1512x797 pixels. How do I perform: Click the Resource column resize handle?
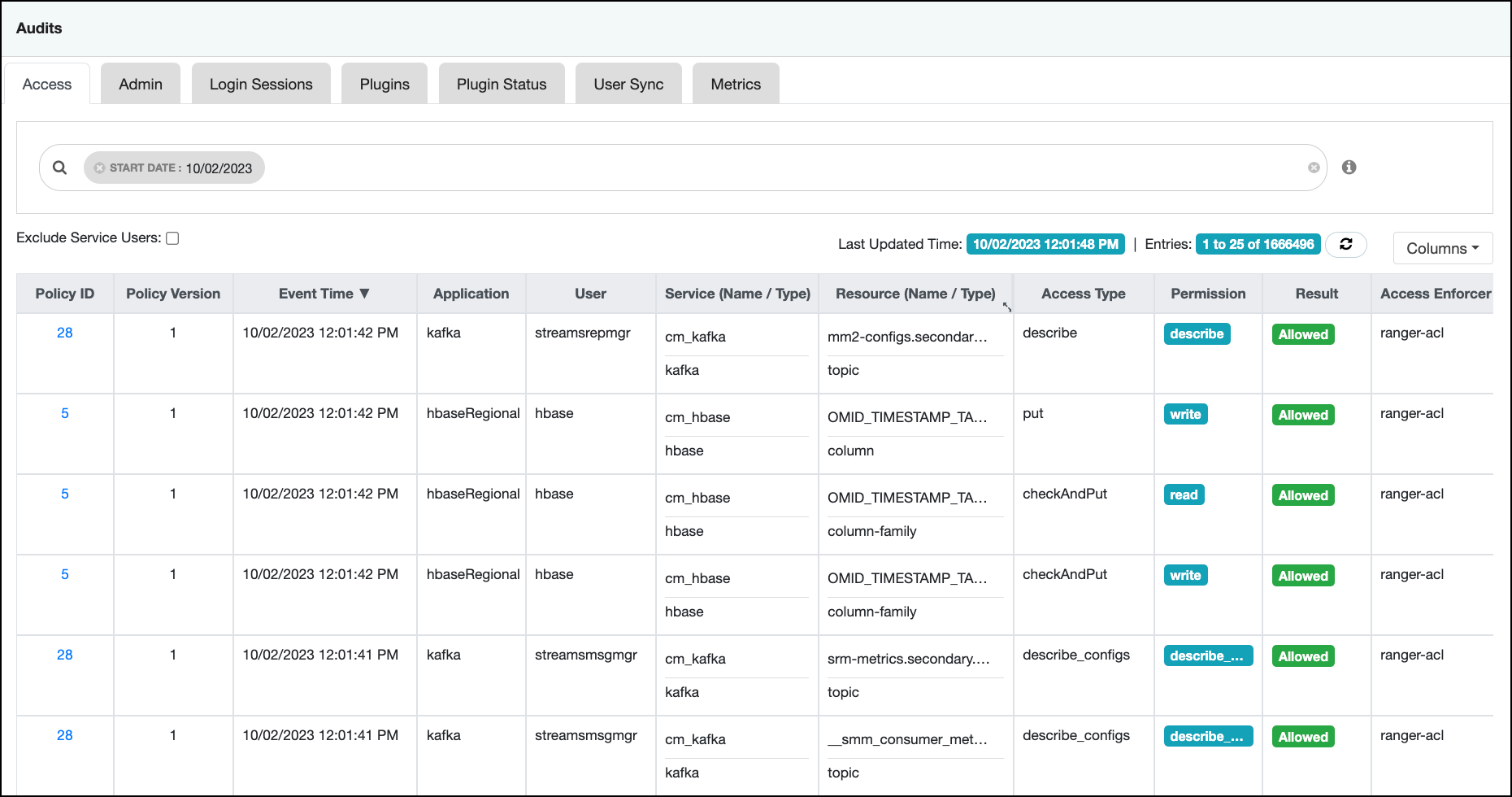[x=1007, y=307]
